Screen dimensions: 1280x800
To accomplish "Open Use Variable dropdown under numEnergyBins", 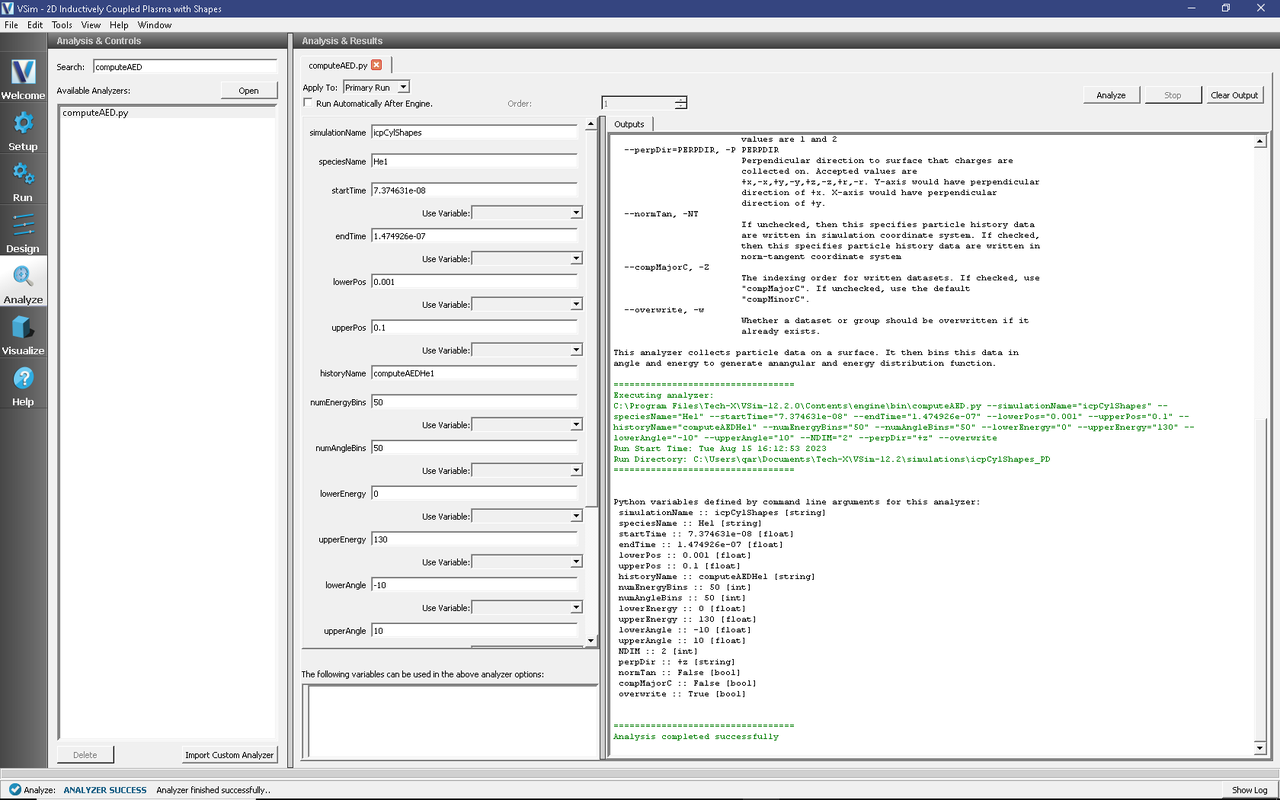I will 527,425.
